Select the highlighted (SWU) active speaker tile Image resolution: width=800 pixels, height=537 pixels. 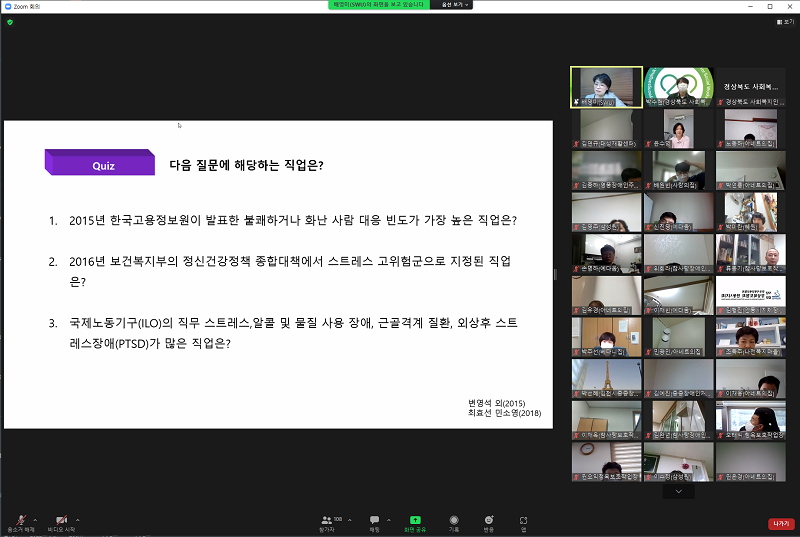[x=606, y=87]
